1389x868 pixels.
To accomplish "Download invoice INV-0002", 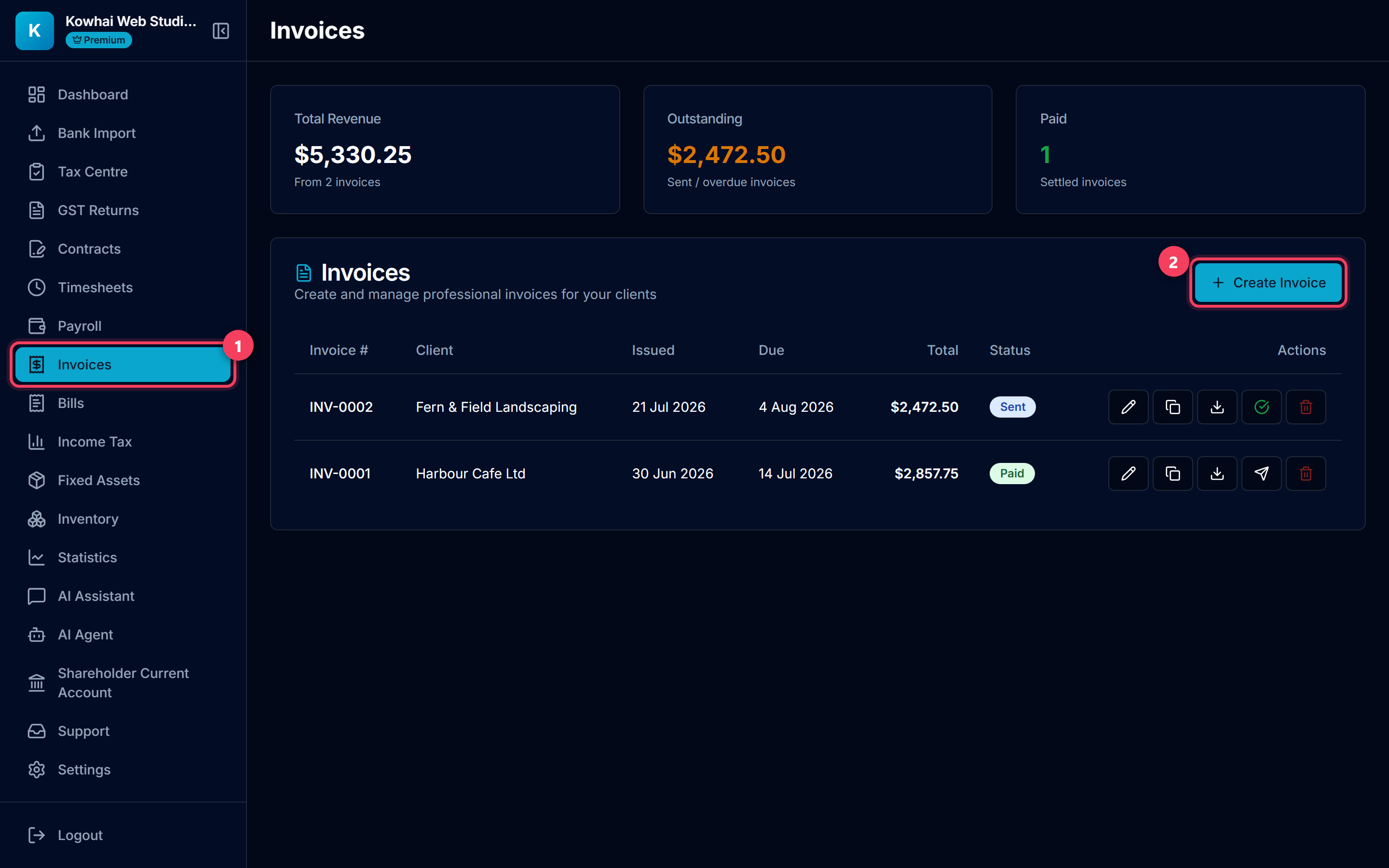I will point(1217,407).
